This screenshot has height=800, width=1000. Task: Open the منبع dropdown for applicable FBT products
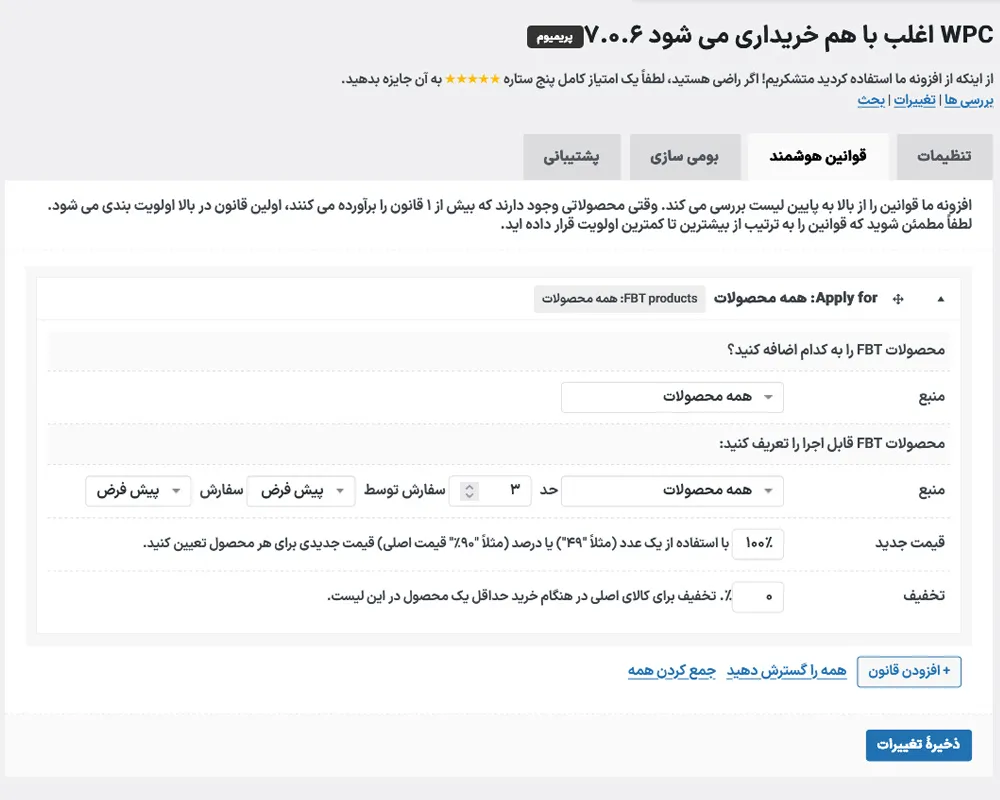(672, 491)
